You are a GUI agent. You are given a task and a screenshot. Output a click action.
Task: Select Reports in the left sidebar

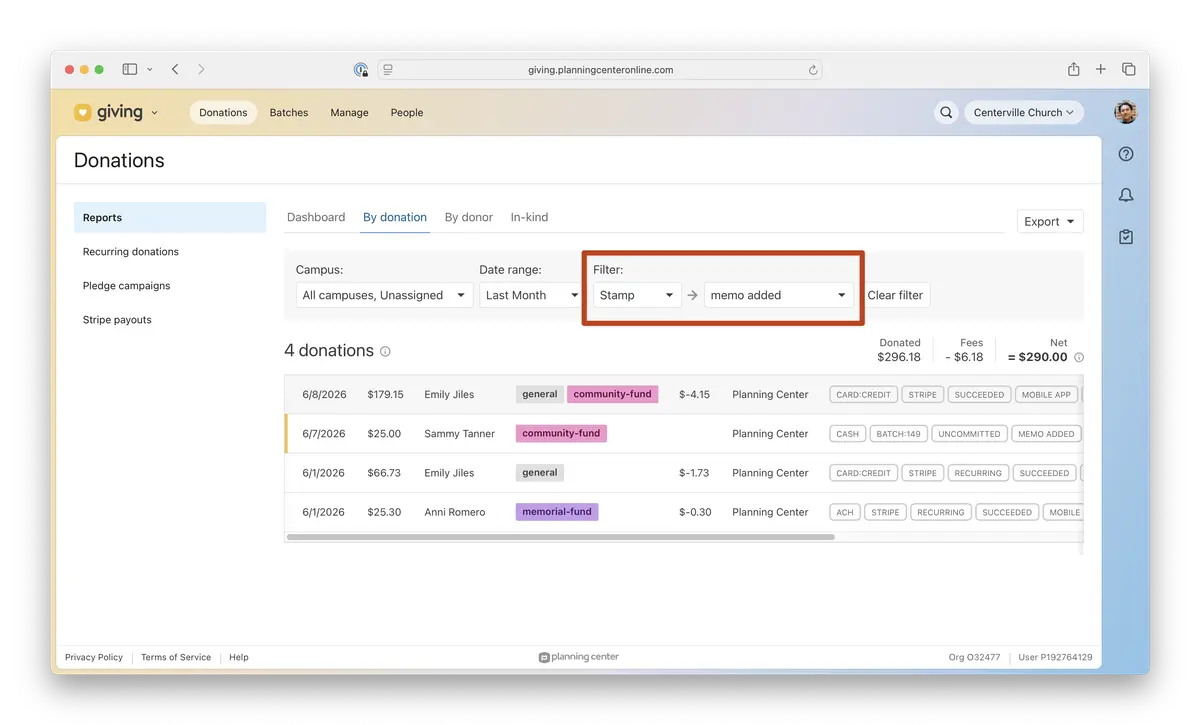click(170, 218)
